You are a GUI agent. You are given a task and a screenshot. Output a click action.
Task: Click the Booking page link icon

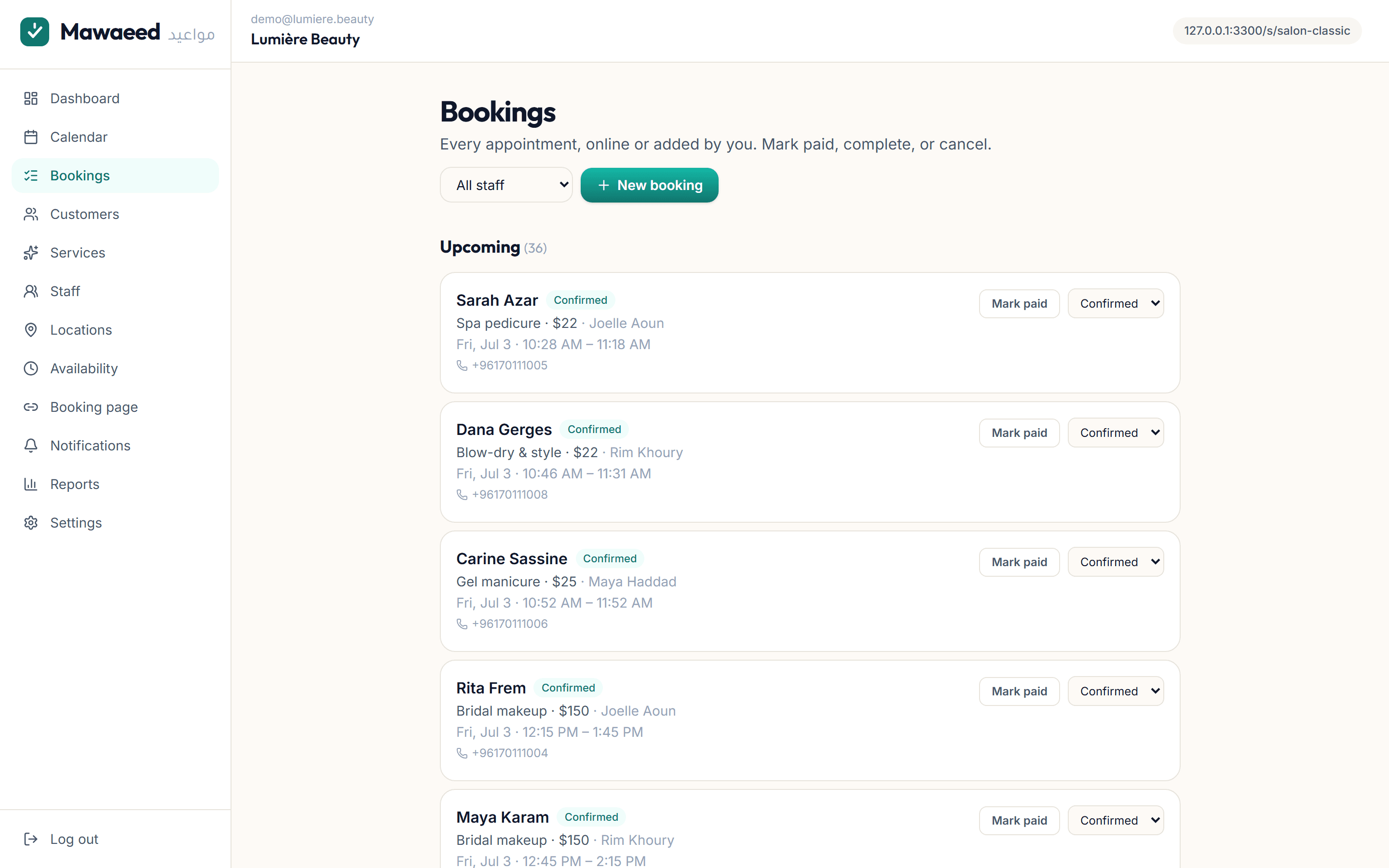tap(31, 407)
